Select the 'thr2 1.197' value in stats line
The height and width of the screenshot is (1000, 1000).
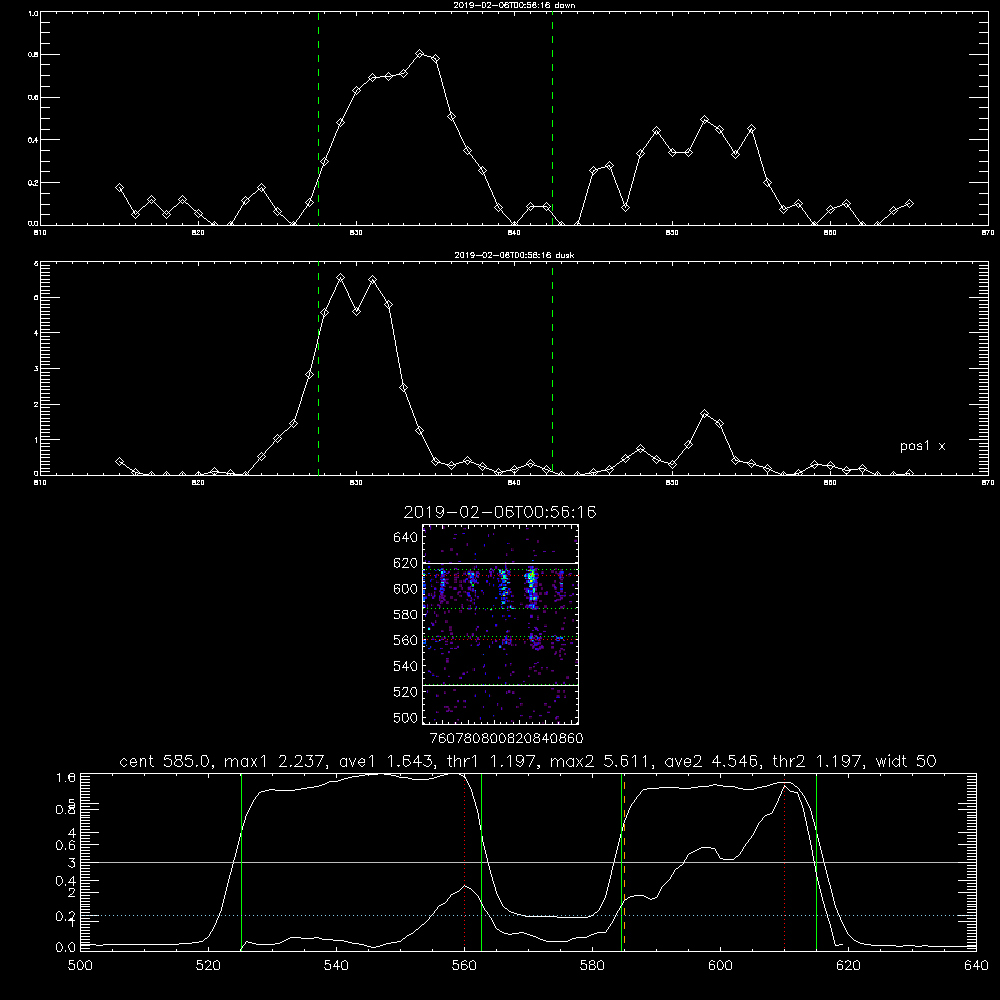point(817,761)
